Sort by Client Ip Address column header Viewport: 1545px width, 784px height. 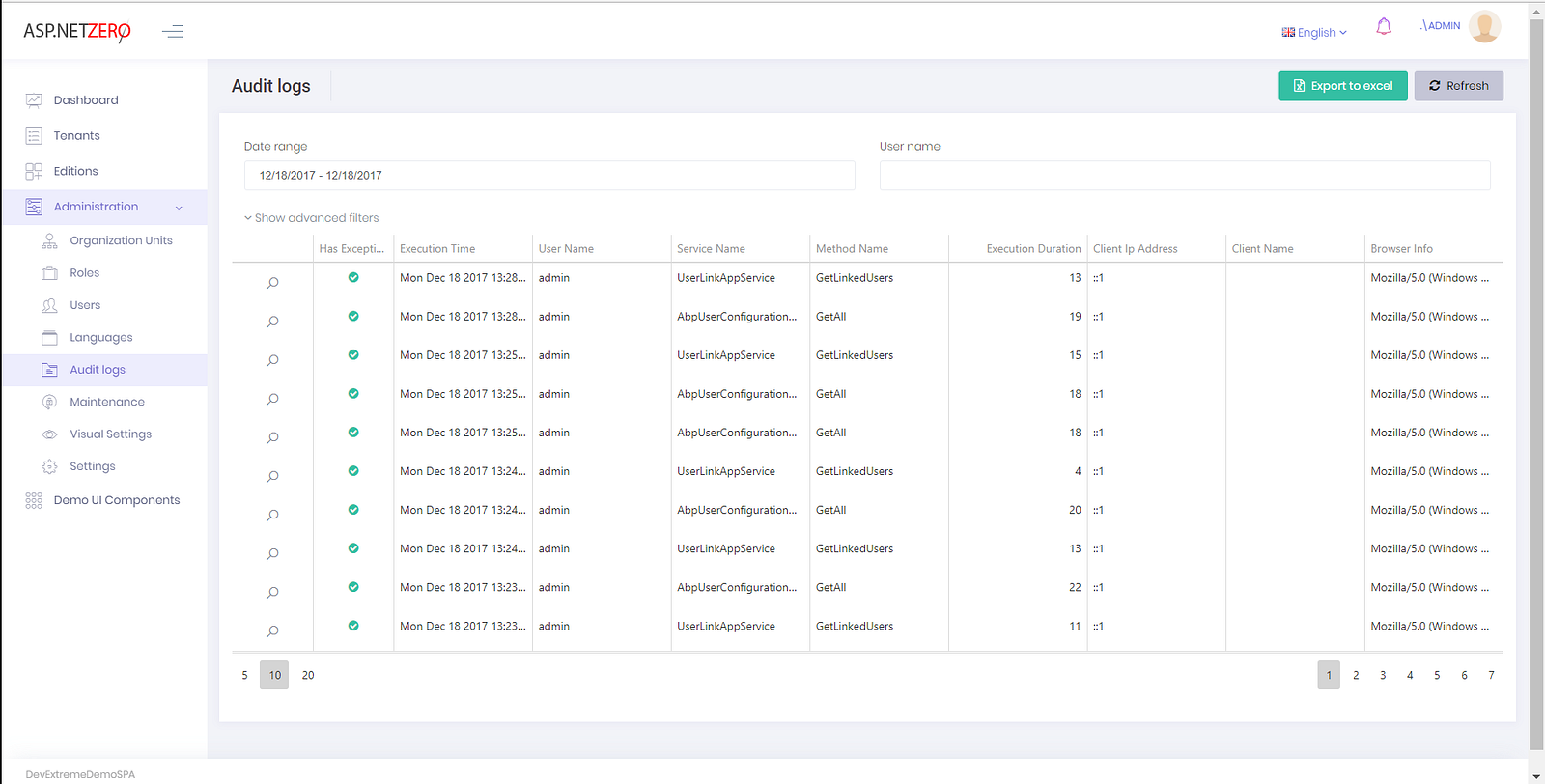(1135, 249)
